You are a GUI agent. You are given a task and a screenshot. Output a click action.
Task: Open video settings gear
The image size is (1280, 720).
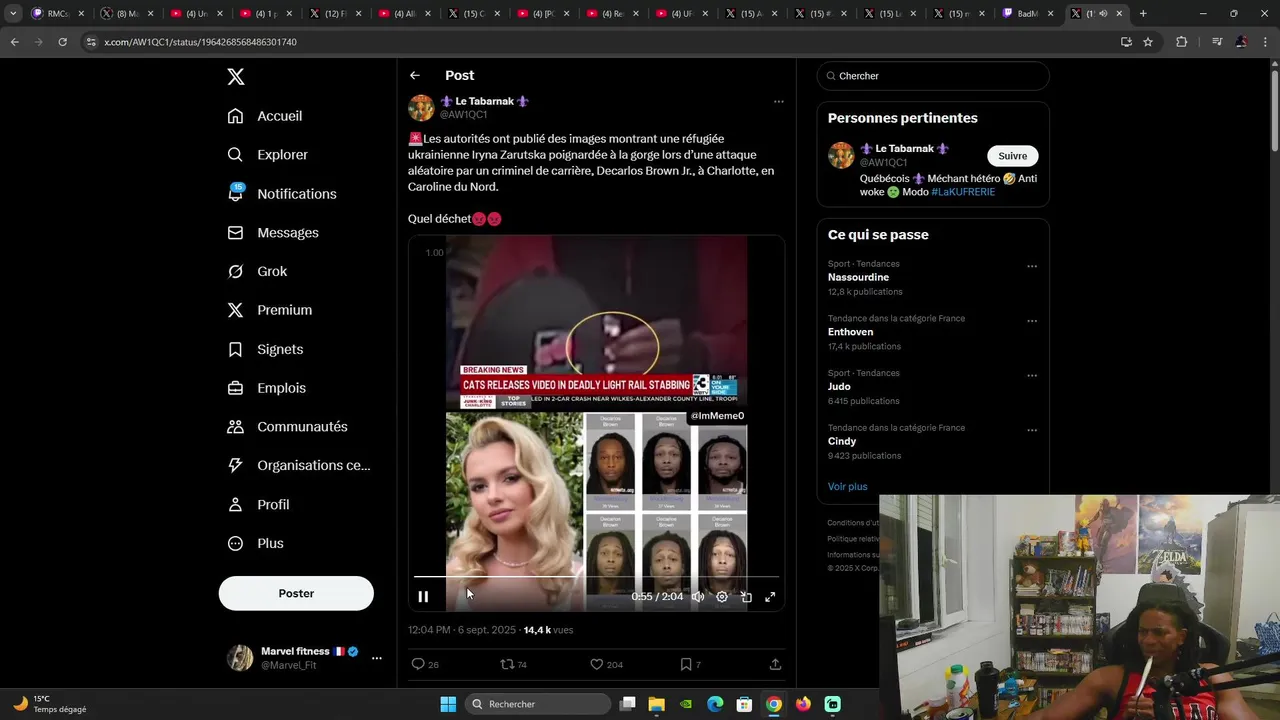pyautogui.click(x=722, y=597)
